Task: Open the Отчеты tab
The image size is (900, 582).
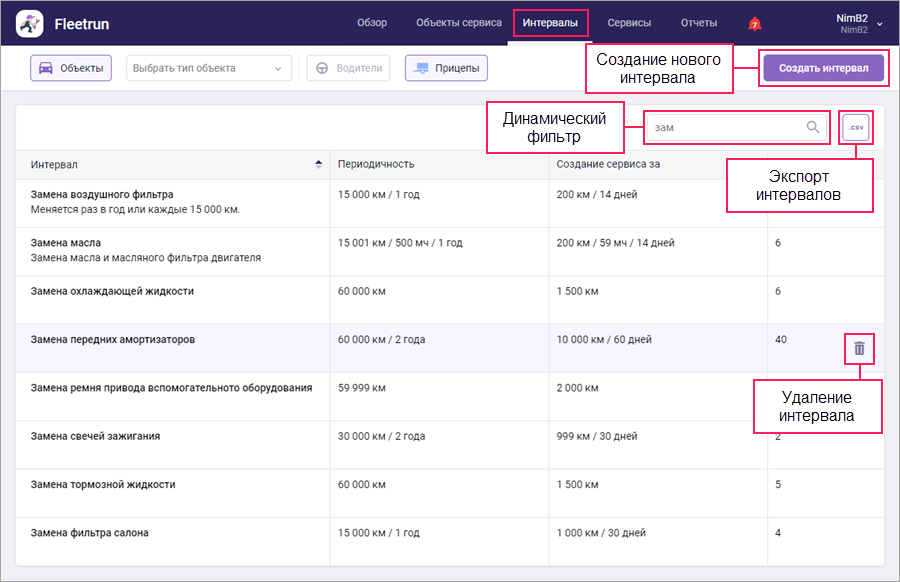Action: [699, 23]
